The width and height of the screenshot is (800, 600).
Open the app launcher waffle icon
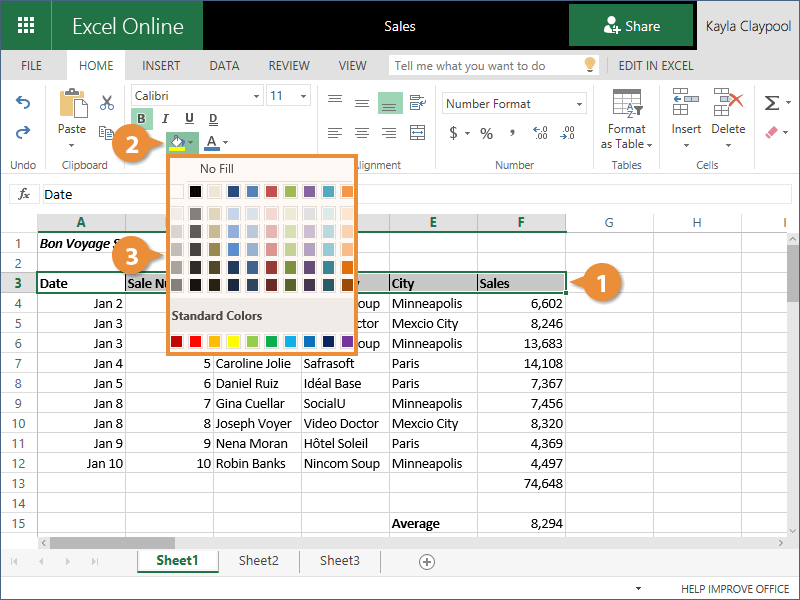26,26
